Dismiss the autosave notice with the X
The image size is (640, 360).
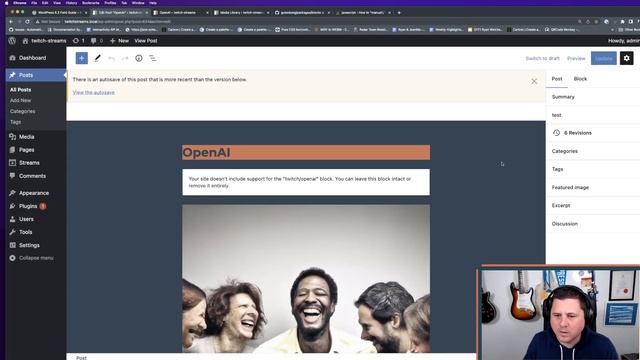[x=534, y=81]
